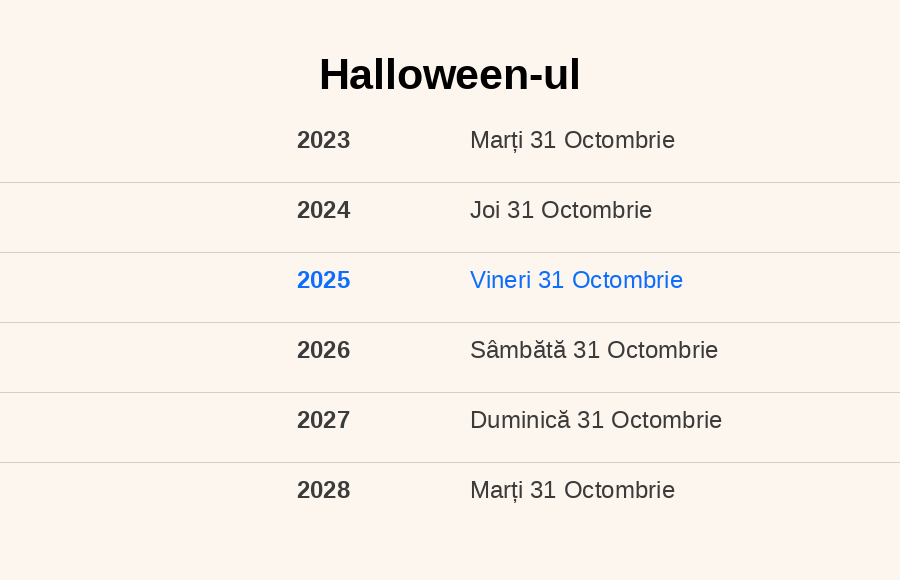
Task: Select the 2023 year label
Action: point(323,140)
